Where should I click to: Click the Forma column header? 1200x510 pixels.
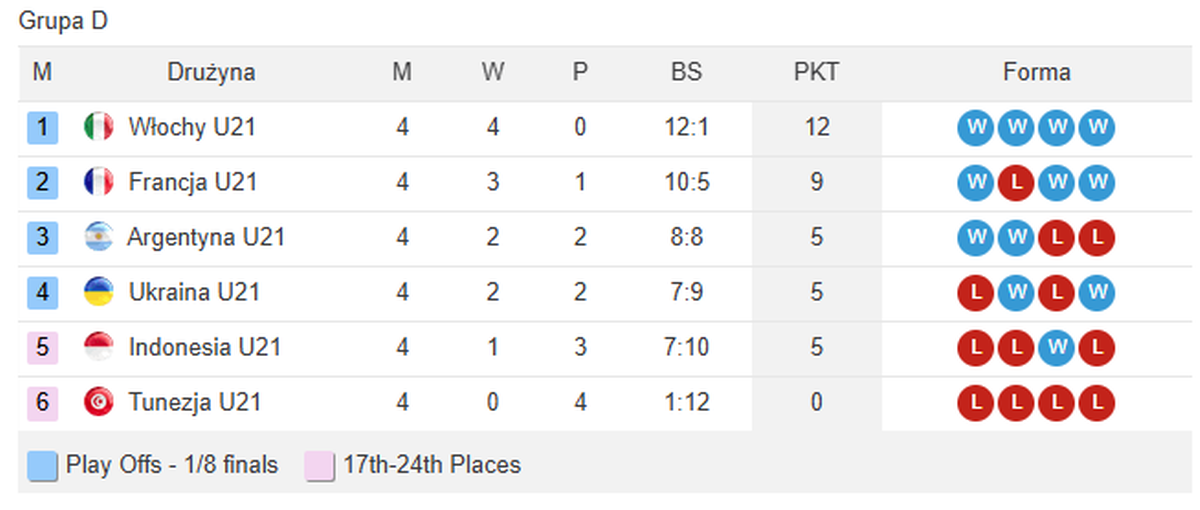1036,73
